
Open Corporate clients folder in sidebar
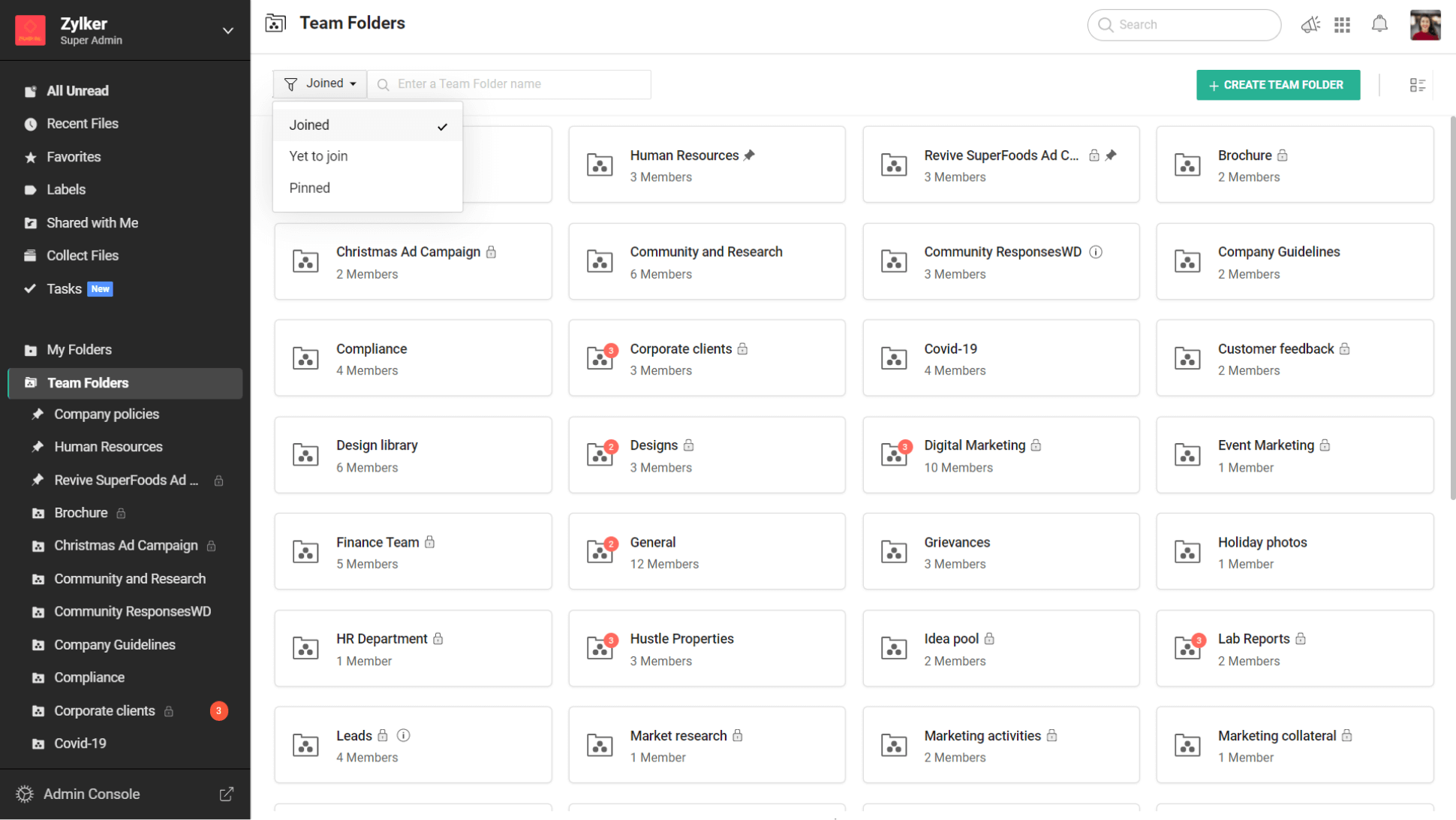[104, 710]
